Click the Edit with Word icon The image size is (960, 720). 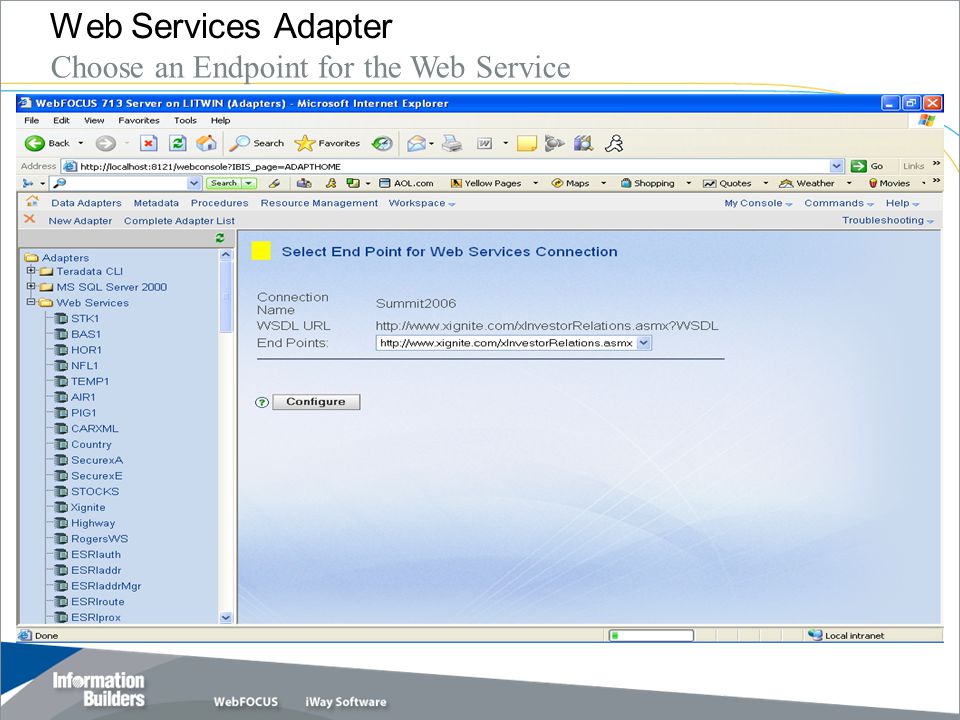pyautogui.click(x=484, y=144)
